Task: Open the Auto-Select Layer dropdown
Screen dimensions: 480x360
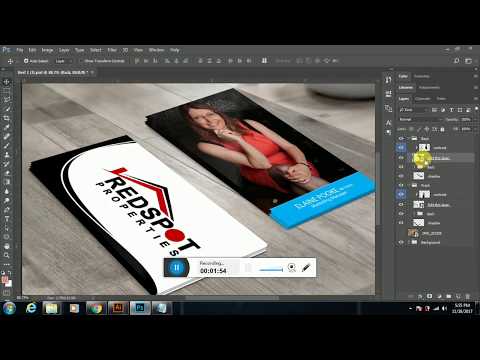Action: coord(64,61)
